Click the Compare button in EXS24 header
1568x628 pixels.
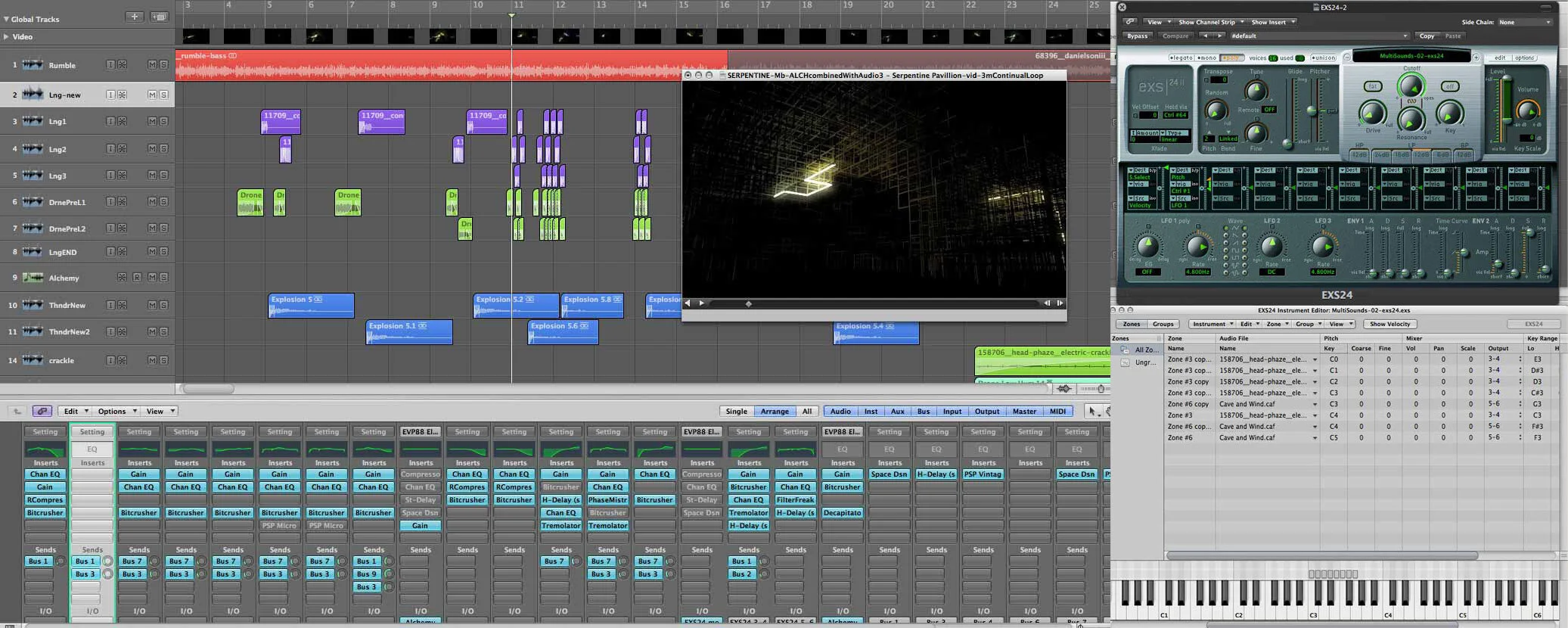coord(1175,36)
